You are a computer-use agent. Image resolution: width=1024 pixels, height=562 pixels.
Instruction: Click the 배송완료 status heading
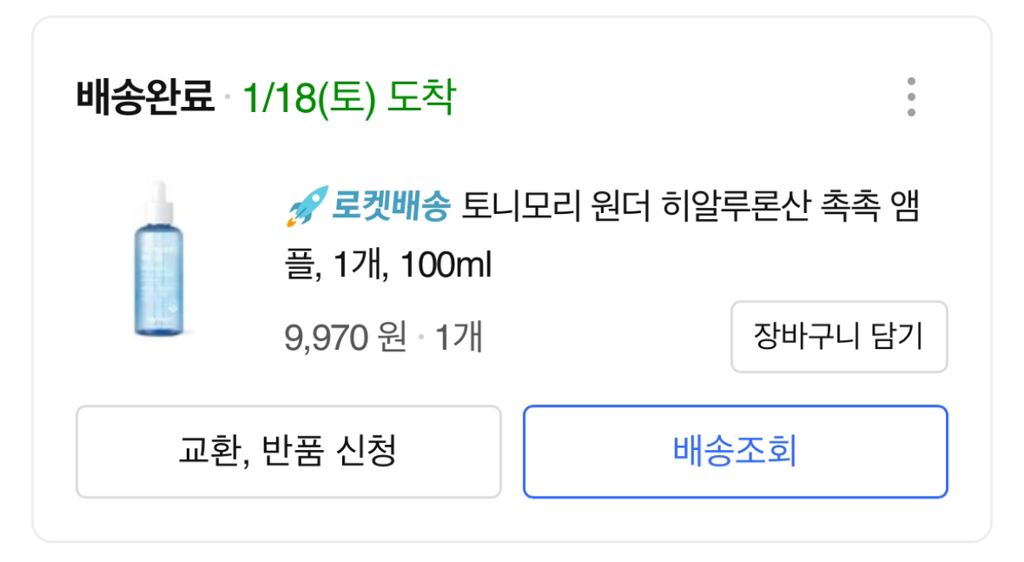[145, 98]
